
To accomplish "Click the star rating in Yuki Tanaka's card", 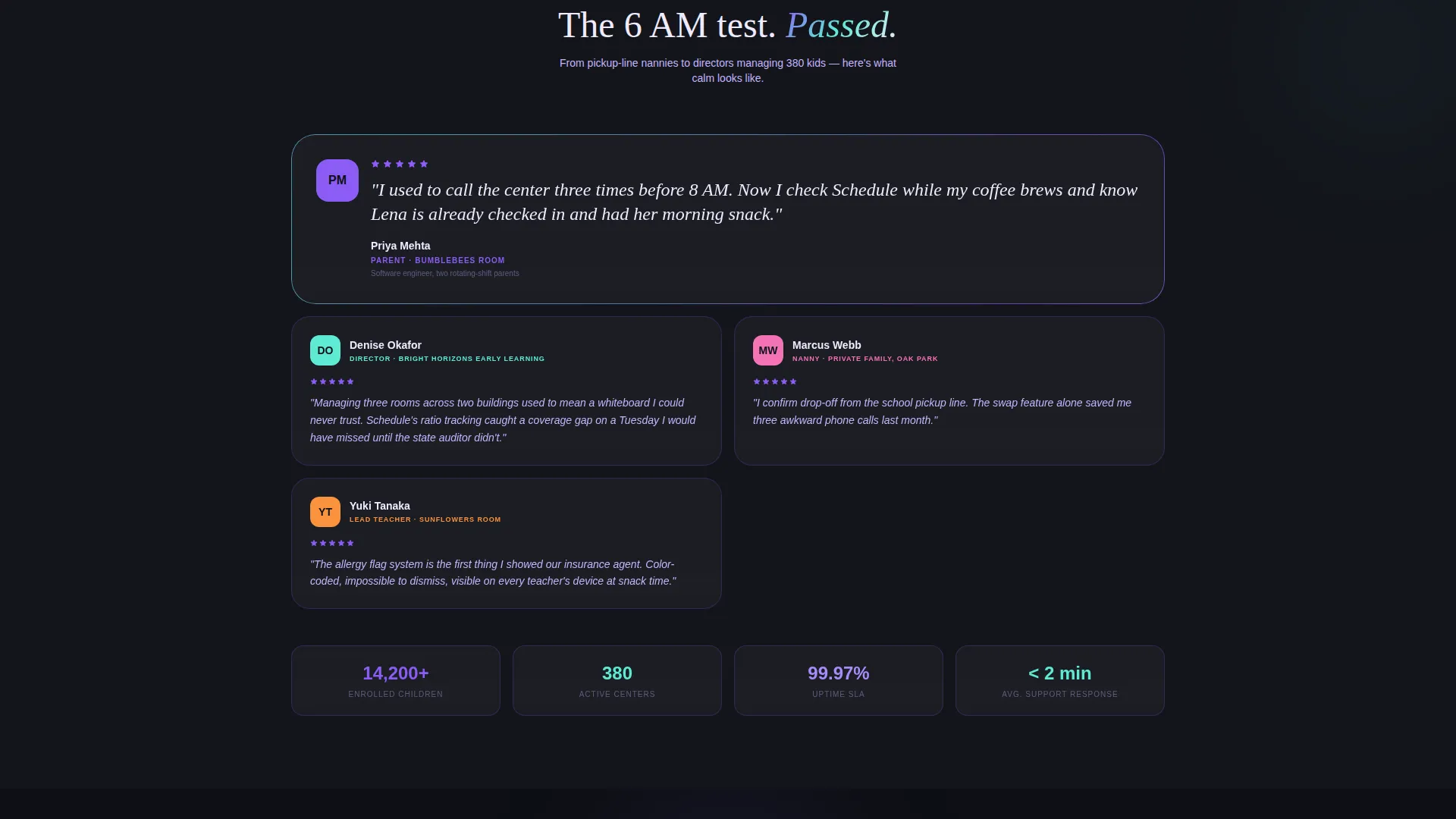I will tap(332, 543).
